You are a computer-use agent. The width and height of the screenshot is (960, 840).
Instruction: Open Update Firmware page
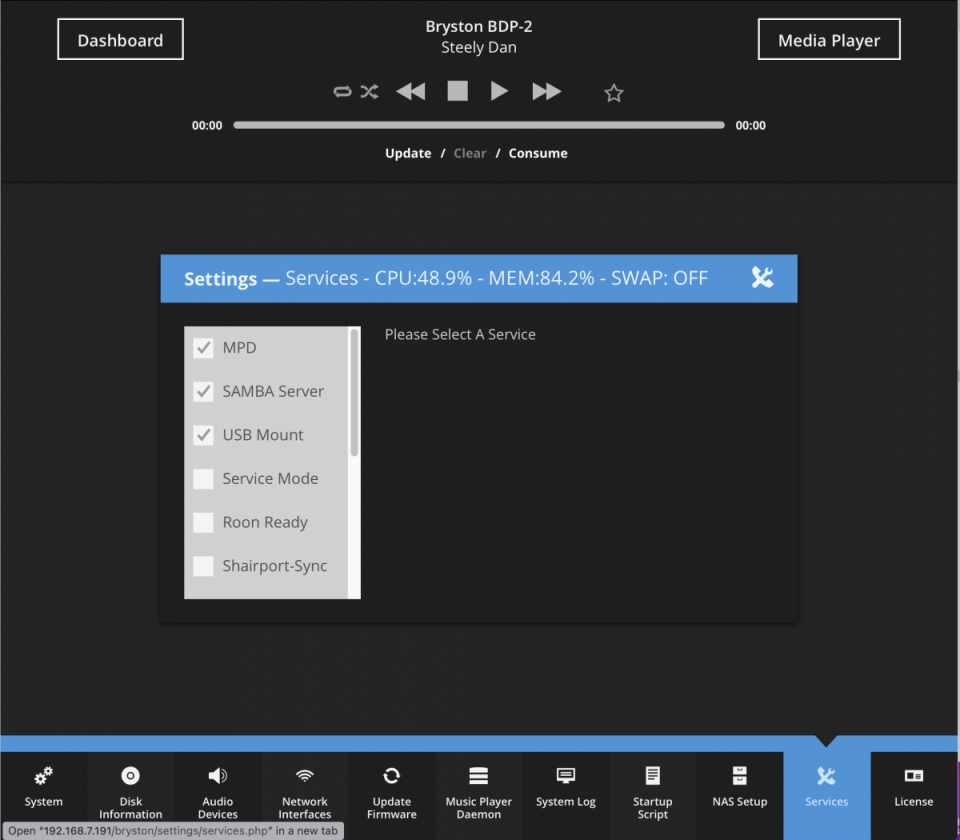click(391, 794)
